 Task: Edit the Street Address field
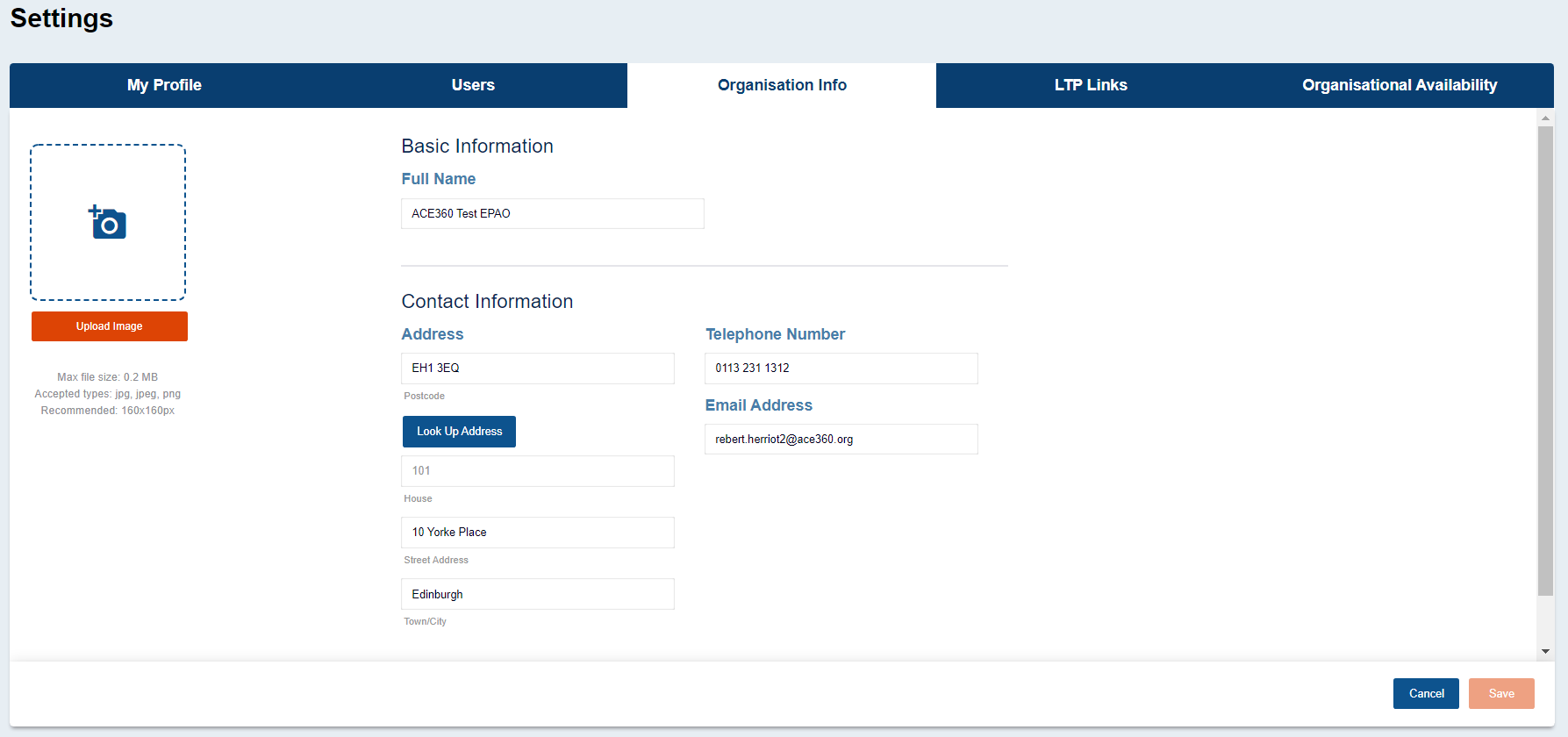(538, 533)
